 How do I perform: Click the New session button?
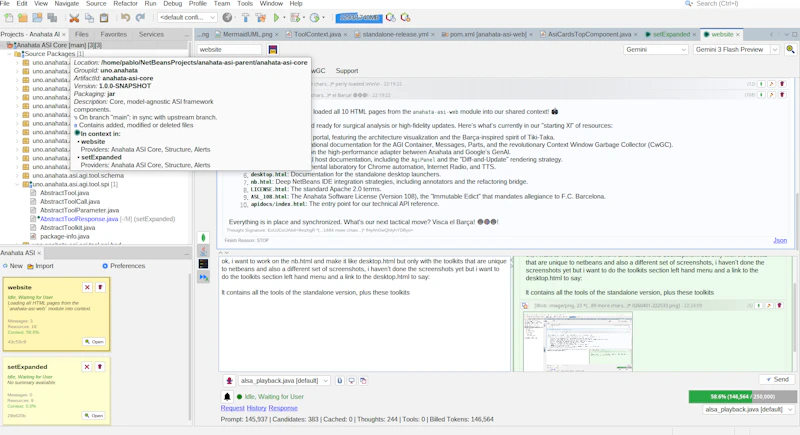[x=13, y=266]
